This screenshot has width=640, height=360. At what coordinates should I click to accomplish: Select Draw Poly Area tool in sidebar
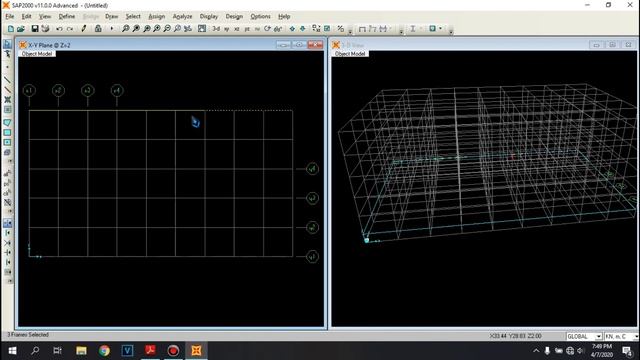[x=7, y=122]
